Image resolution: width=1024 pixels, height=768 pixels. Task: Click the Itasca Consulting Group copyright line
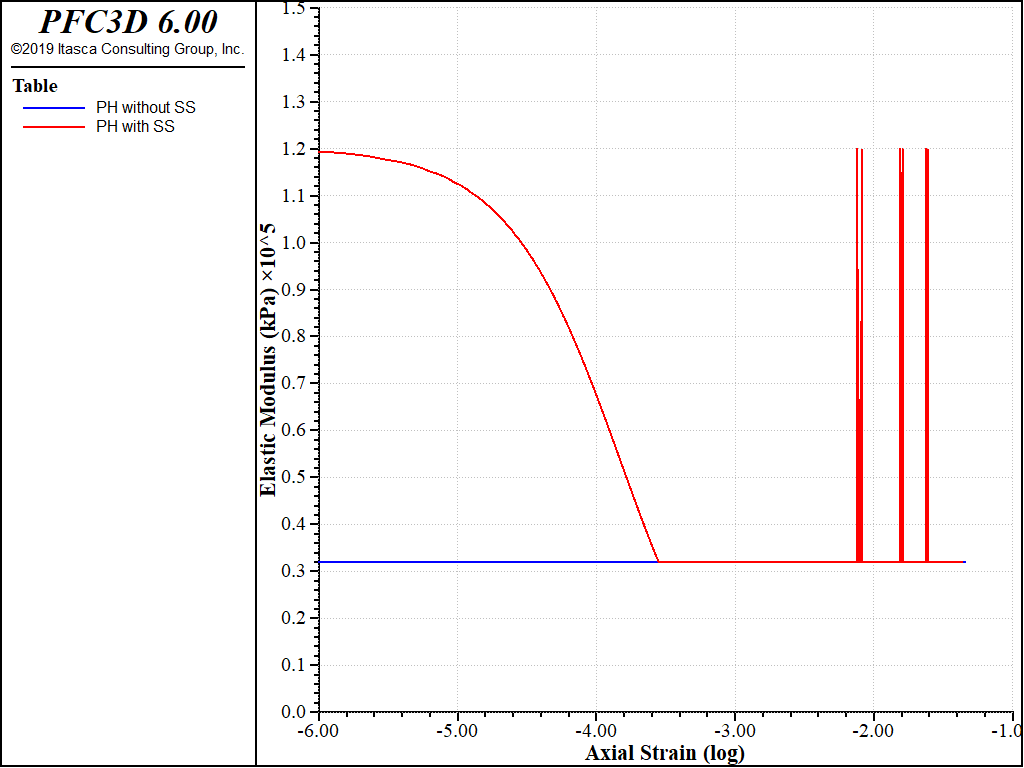click(127, 49)
